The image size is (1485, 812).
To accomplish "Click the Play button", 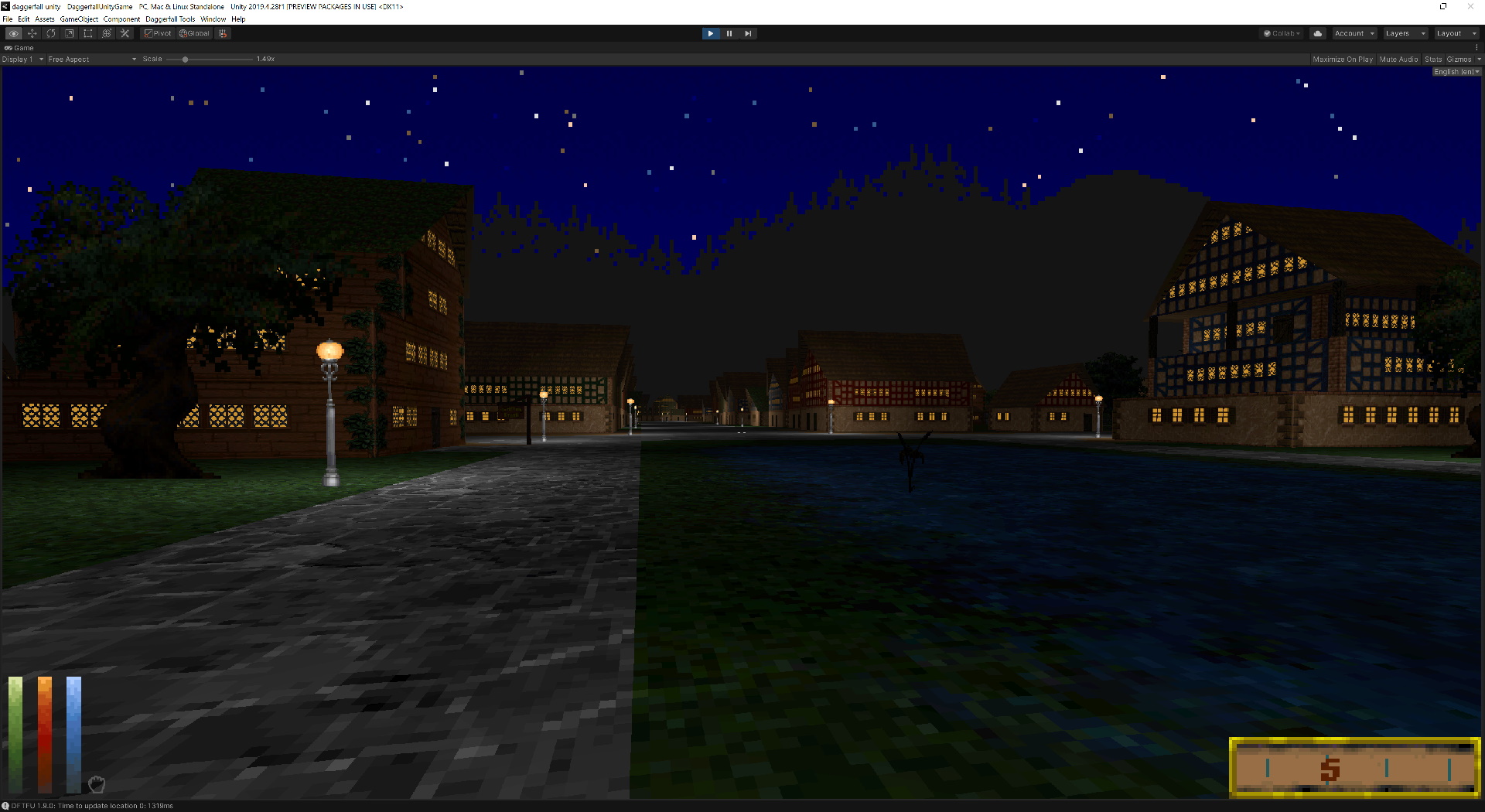I will (x=710, y=33).
